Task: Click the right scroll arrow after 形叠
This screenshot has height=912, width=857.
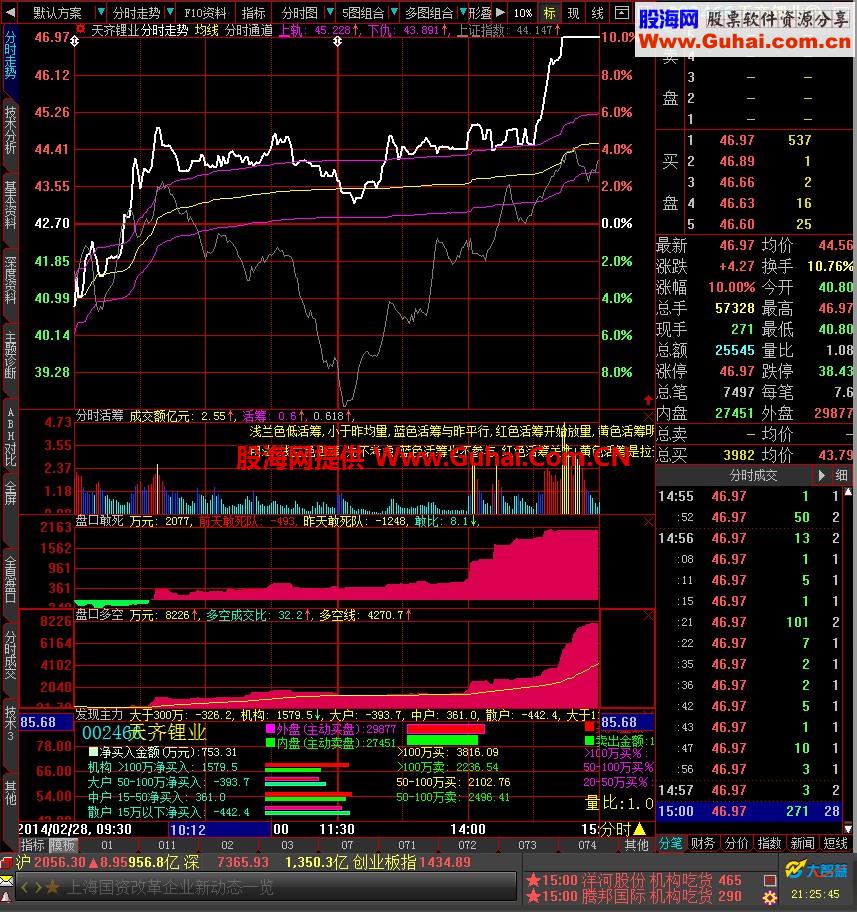Action: click(499, 12)
